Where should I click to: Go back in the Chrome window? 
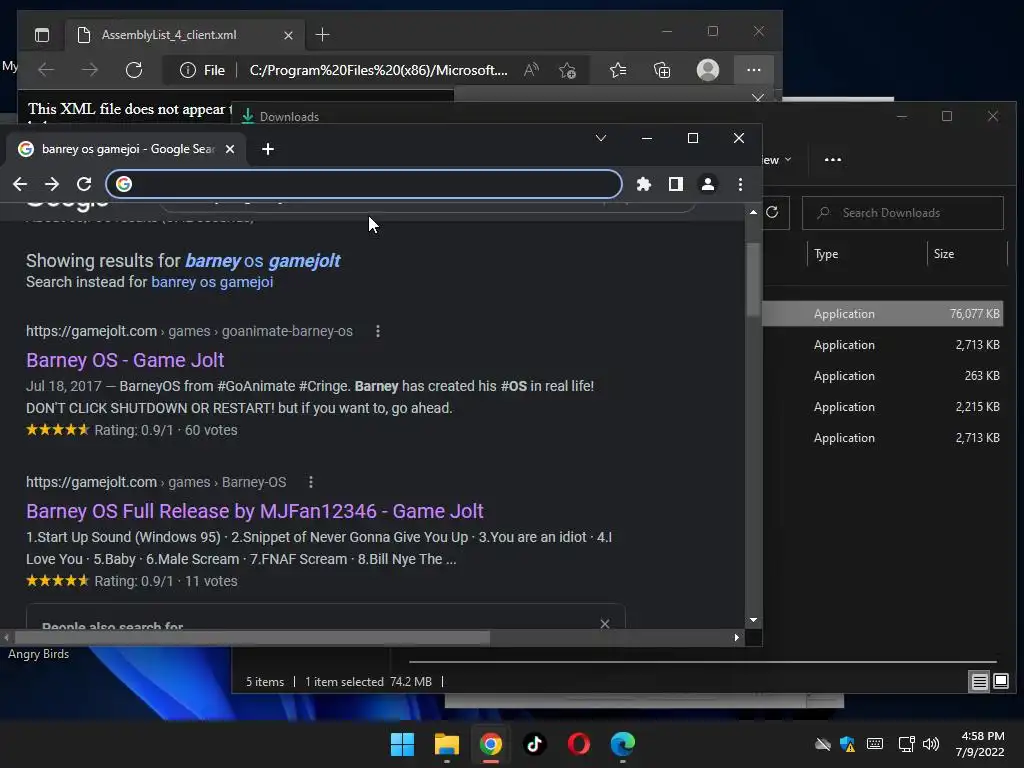pos(20,184)
